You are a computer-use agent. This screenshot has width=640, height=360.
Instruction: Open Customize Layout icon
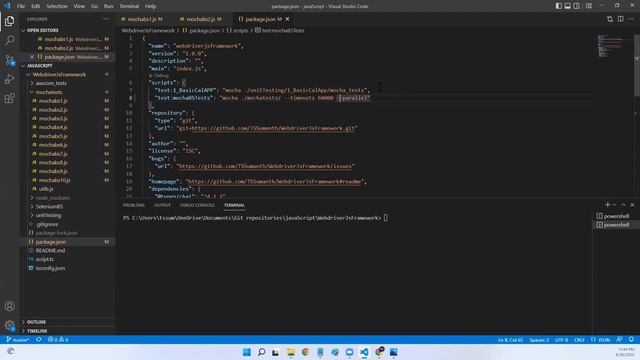click(589, 6)
